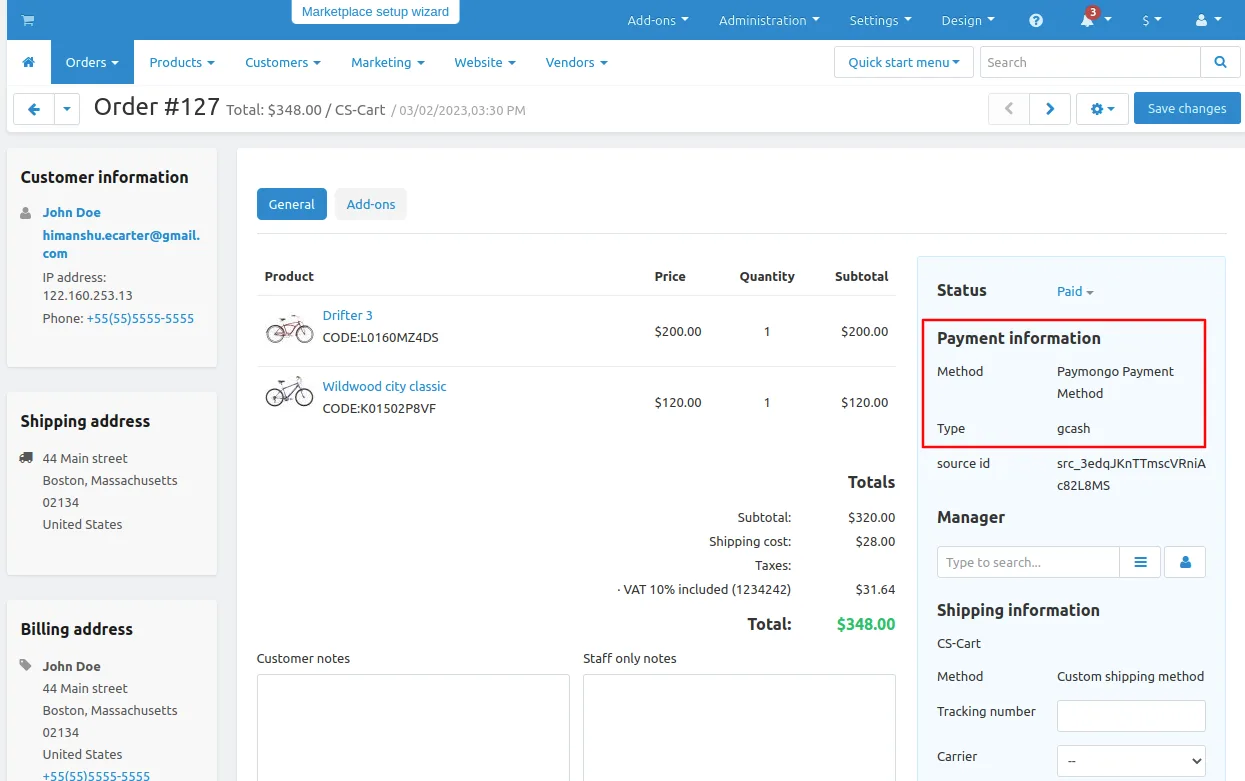1245x781 pixels.
Task: Click the gcash payment type value
Action: 1074,428
